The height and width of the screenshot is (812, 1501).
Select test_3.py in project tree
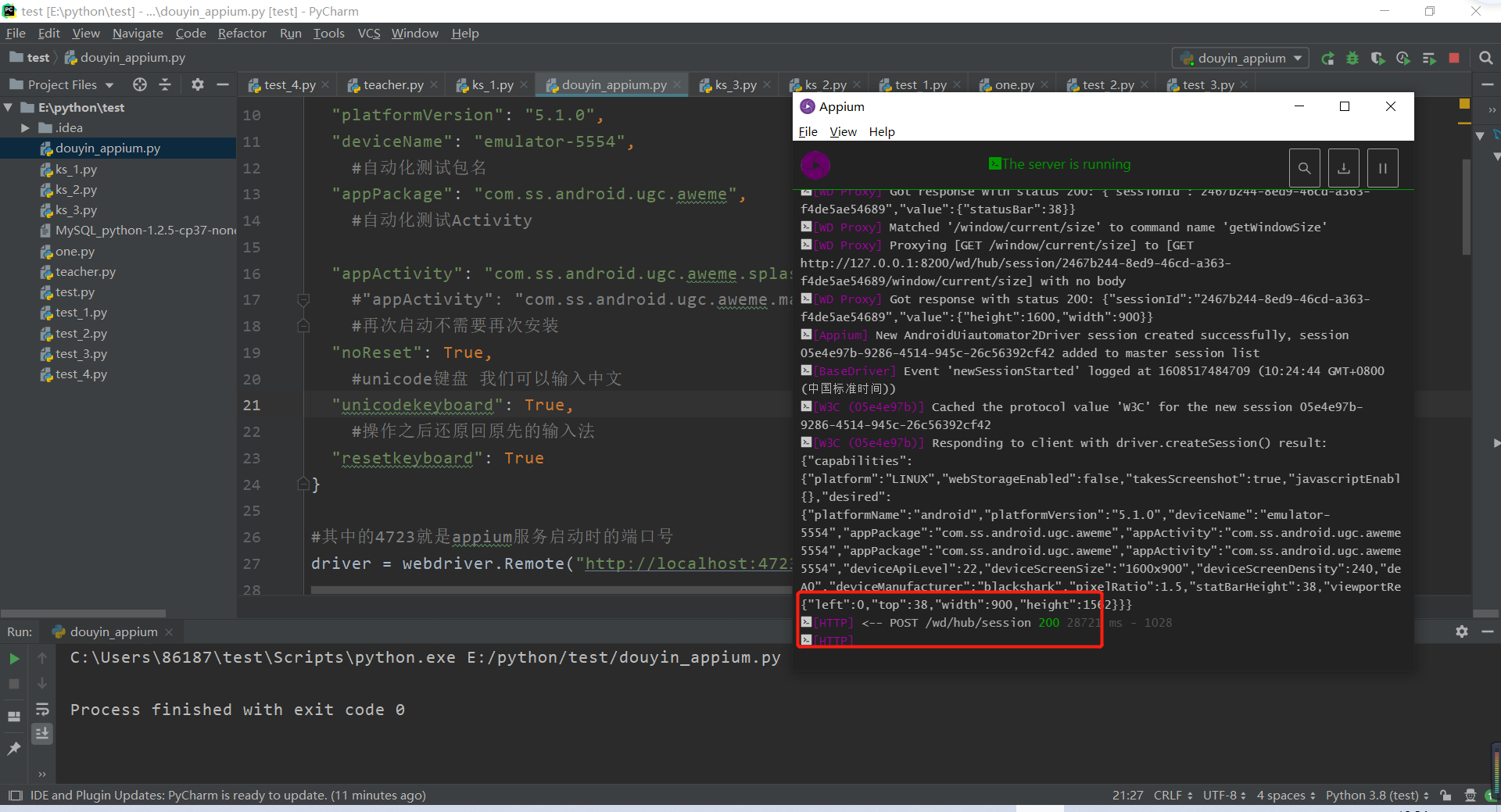pyautogui.click(x=81, y=354)
